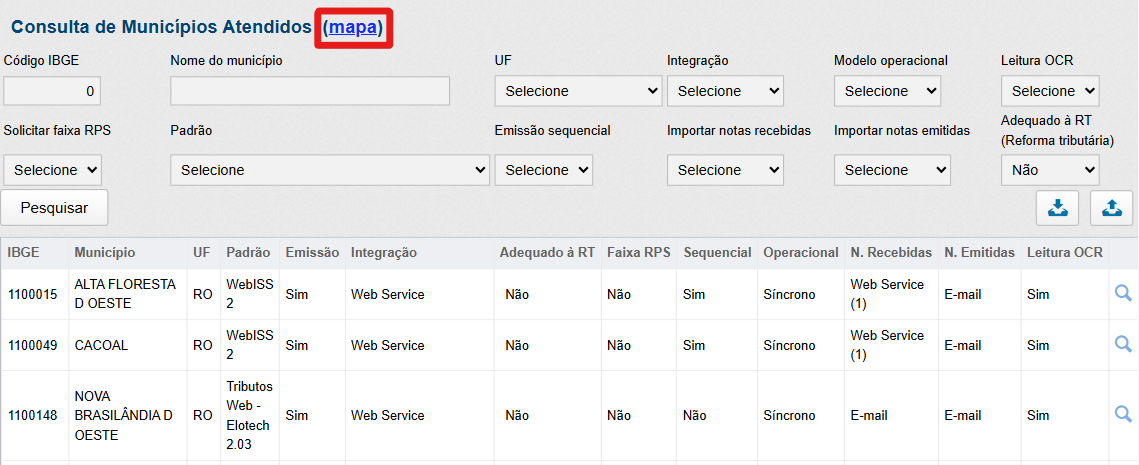Click the Município column header
This screenshot has width=1139, height=465.
click(x=104, y=252)
